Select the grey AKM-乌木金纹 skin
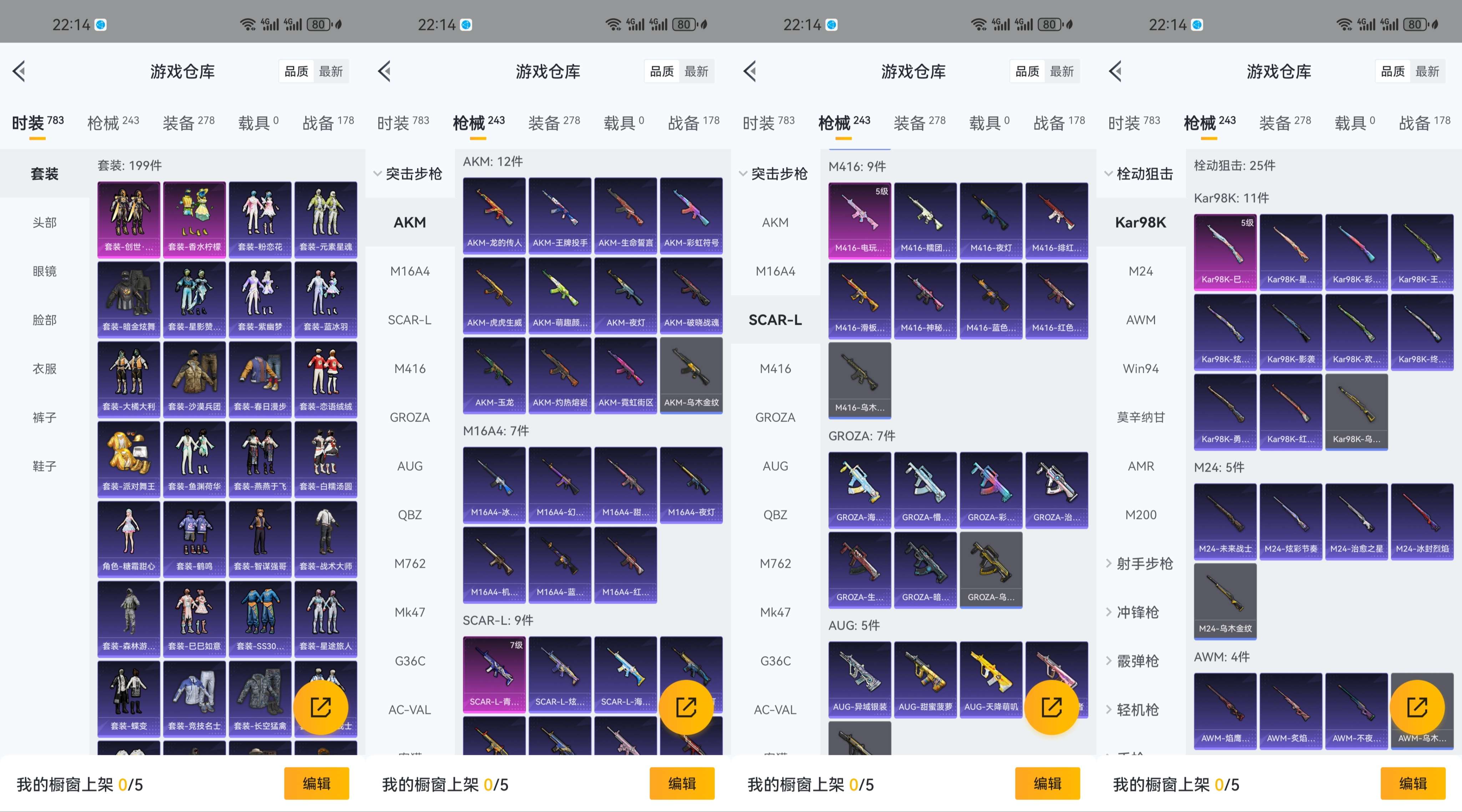This screenshot has height=812, width=1462. 691,375
